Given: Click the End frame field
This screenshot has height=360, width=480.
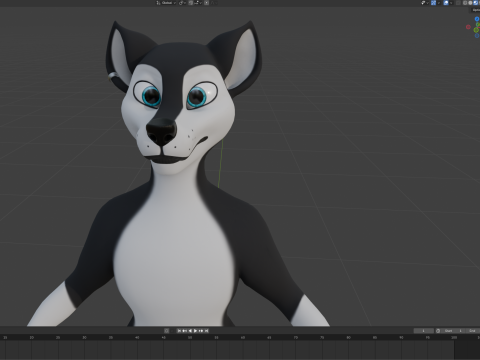Looking at the screenshot, I should (x=472, y=331).
